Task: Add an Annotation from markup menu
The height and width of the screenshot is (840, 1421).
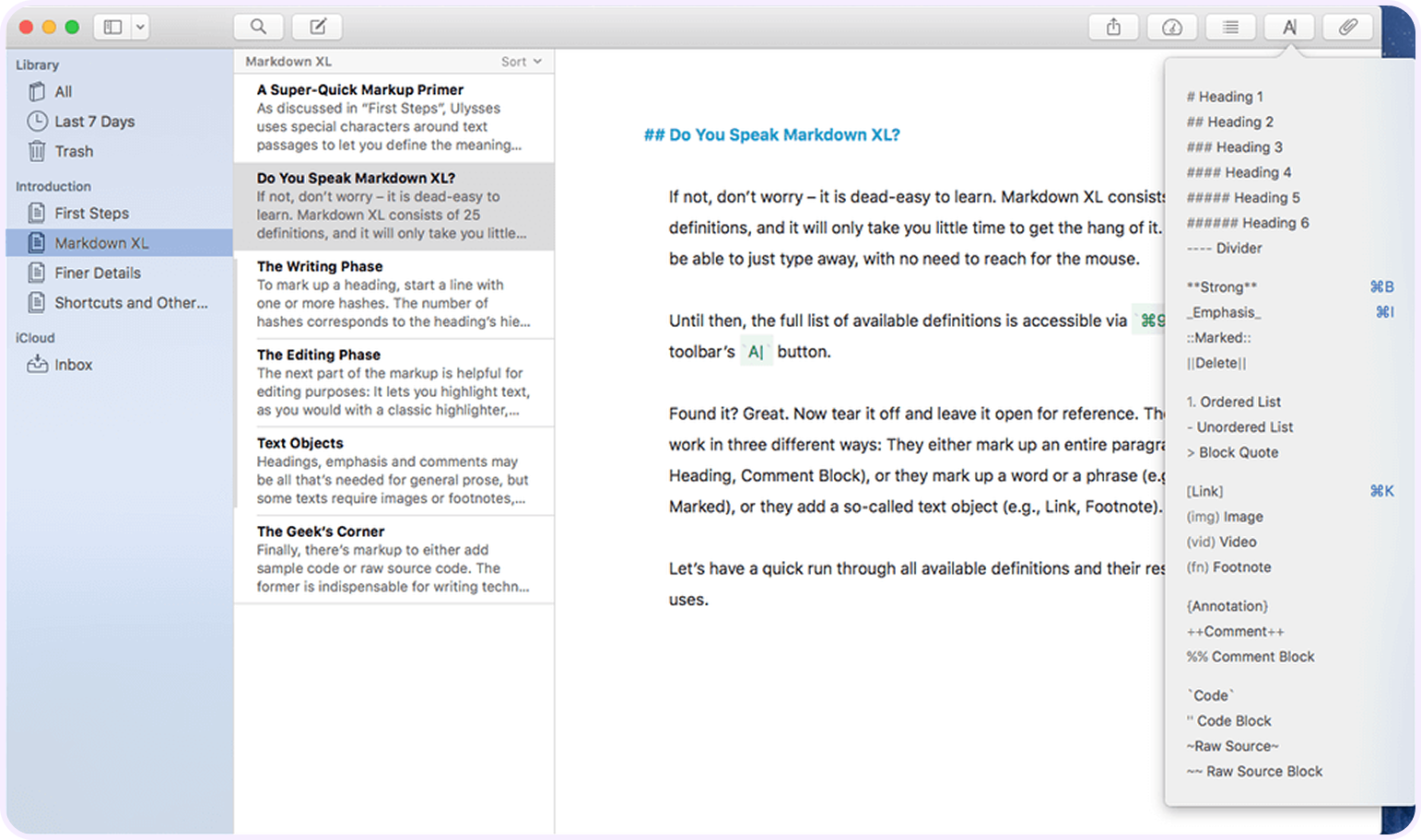Action: [x=1227, y=606]
